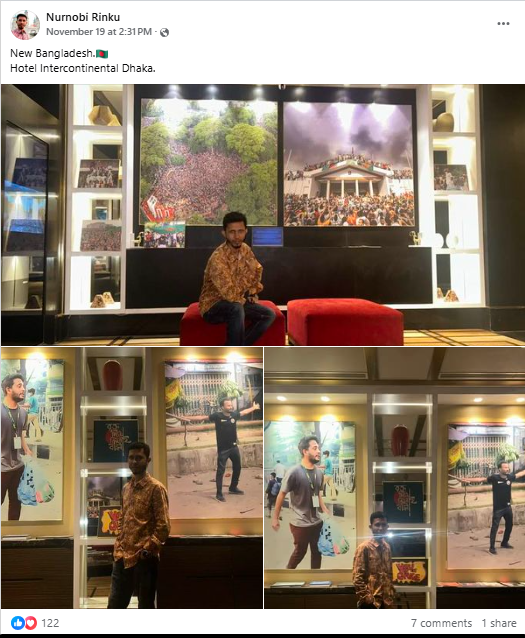
Task: Click the smoky building poster in top photo
Action: click(349, 164)
